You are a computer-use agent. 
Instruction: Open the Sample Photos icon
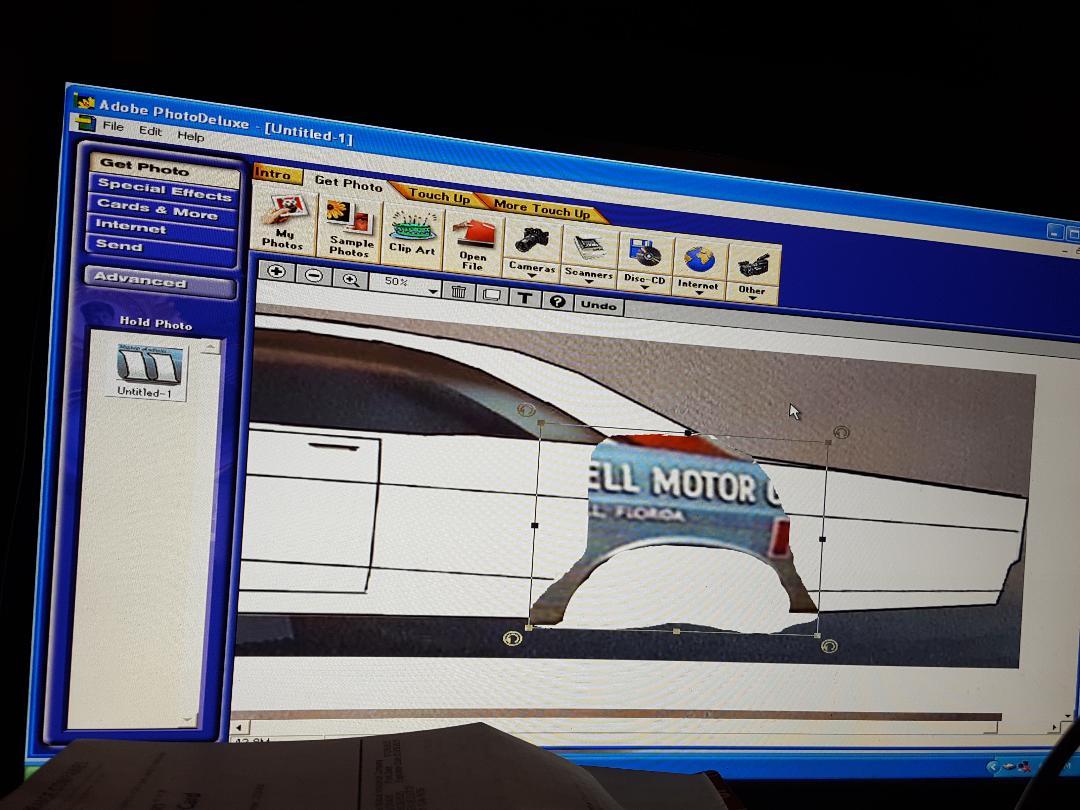350,229
